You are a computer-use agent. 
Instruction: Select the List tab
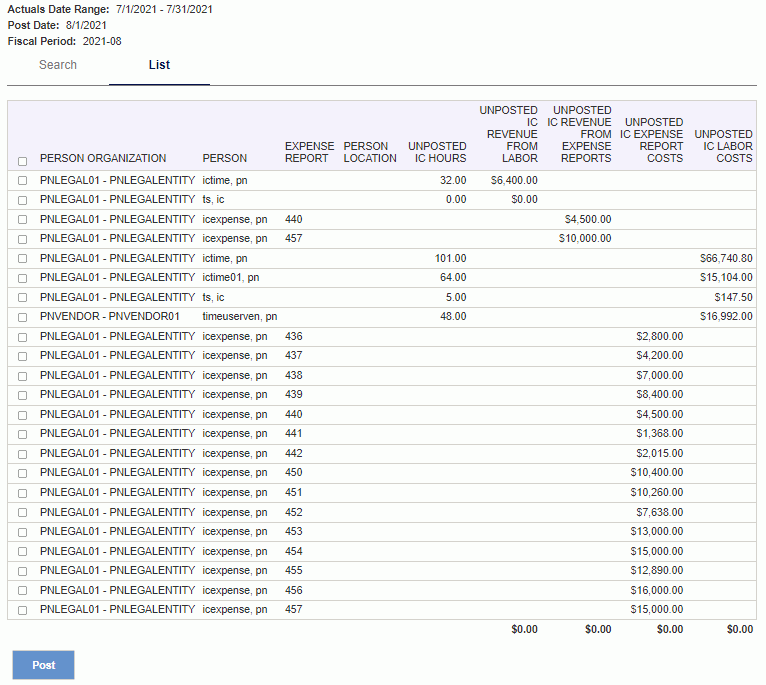click(x=159, y=65)
